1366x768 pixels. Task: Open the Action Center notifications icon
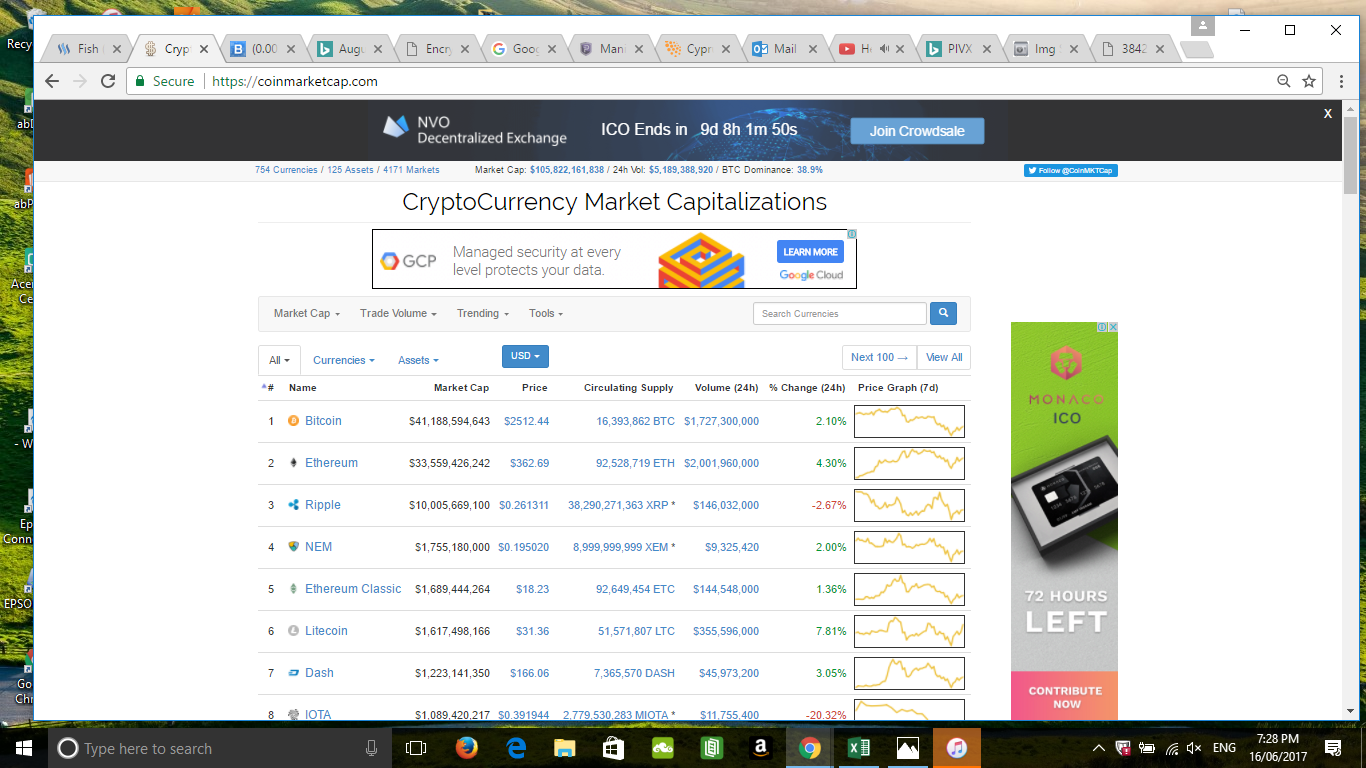coord(1333,748)
